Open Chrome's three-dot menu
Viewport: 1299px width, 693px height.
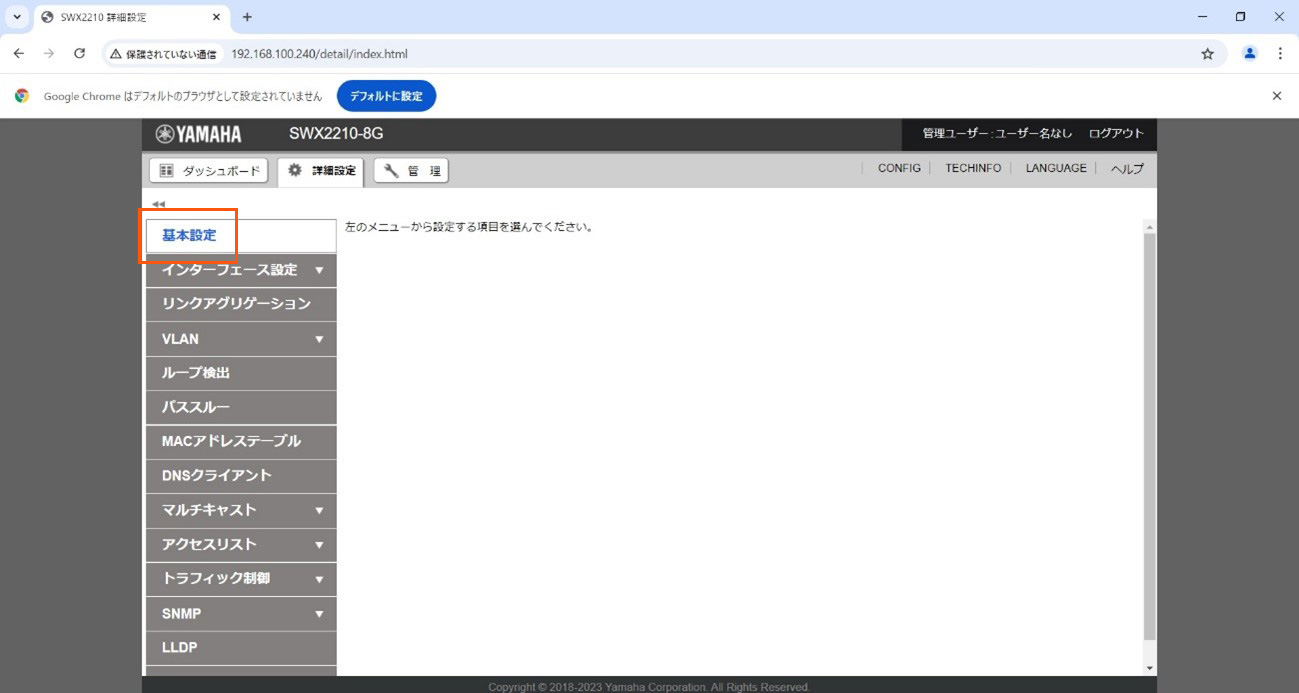coord(1280,54)
